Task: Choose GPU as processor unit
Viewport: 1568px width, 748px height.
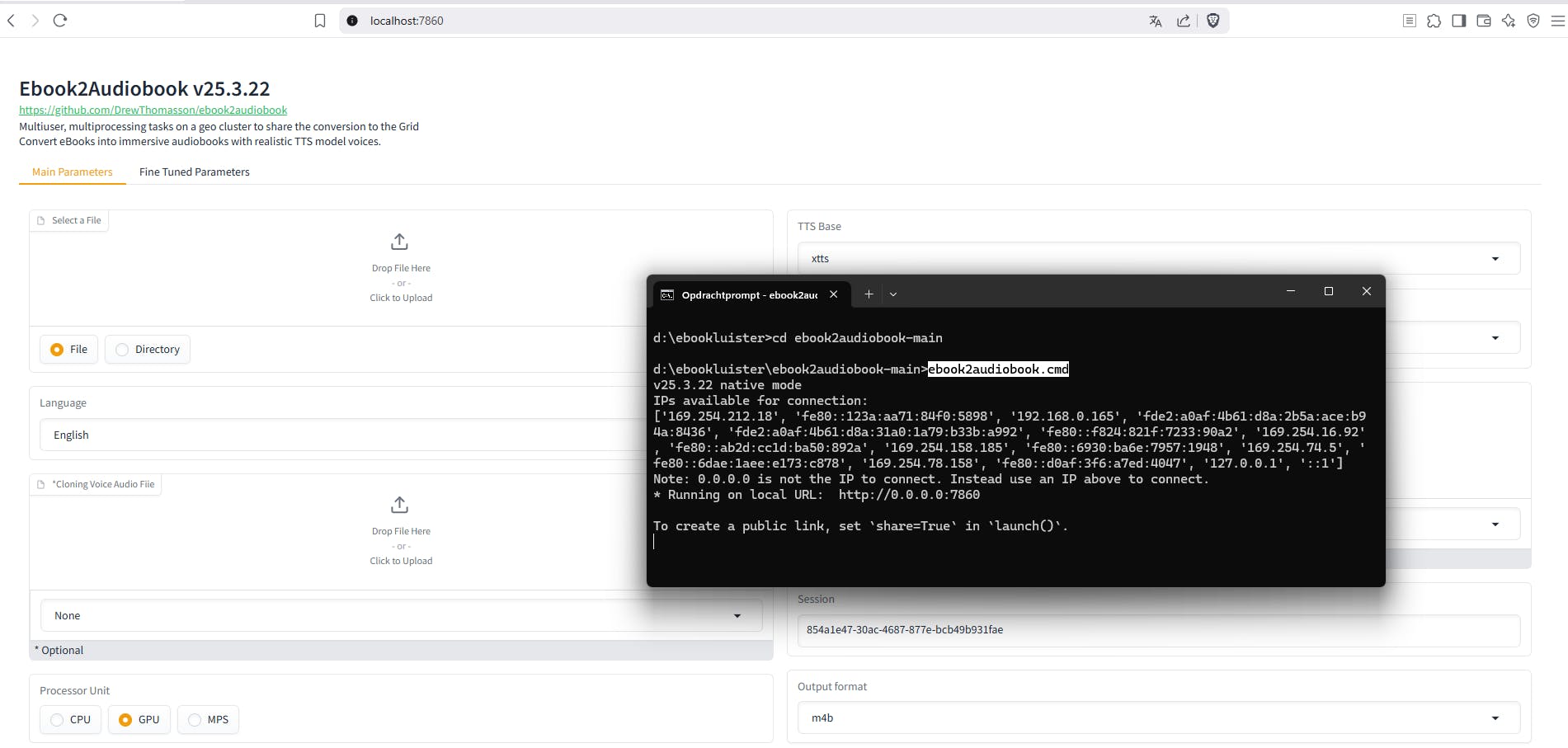Action: pos(139,720)
